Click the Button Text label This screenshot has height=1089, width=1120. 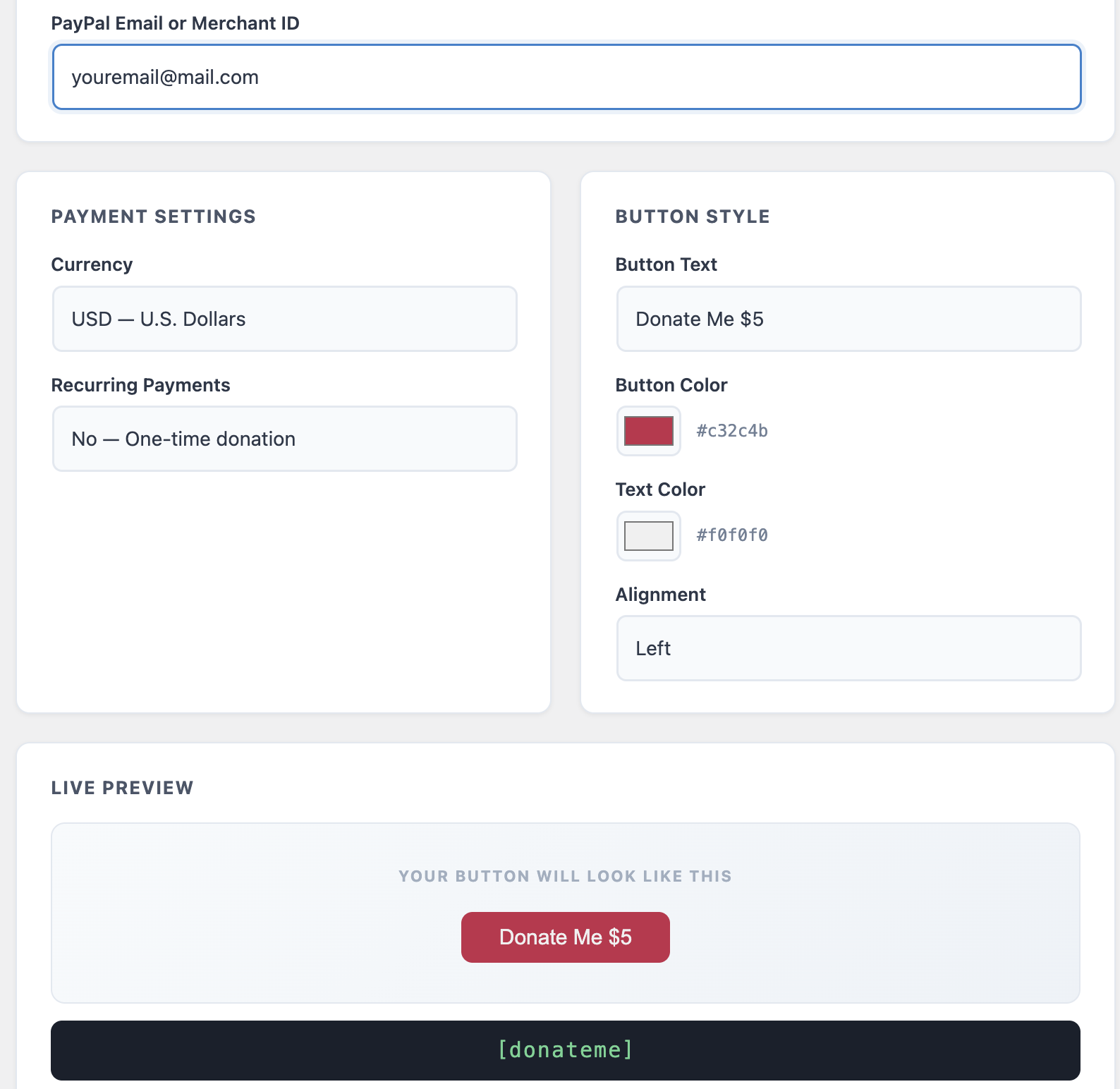[x=666, y=264]
